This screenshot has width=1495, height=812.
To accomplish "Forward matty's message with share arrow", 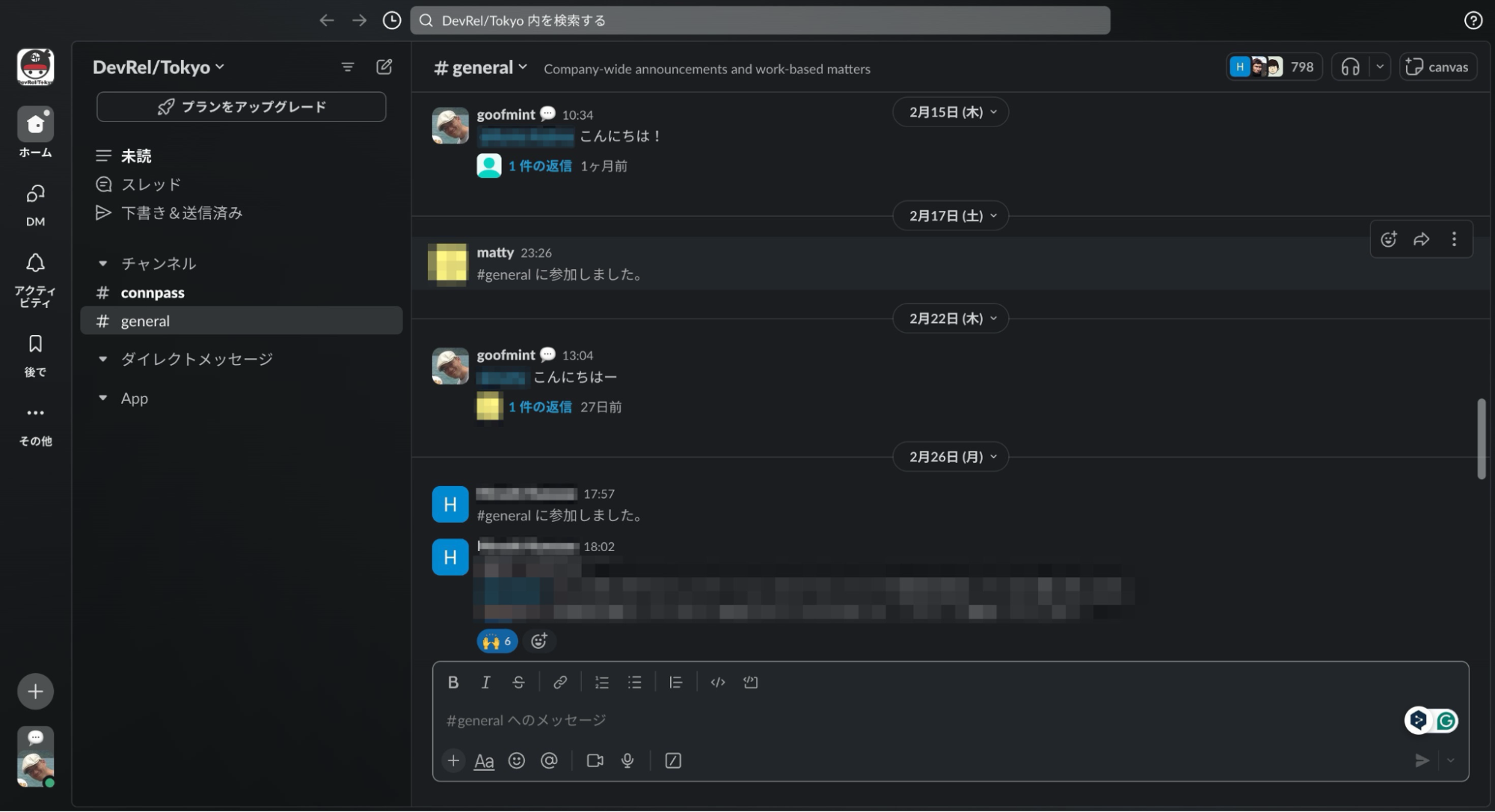I will tap(1422, 239).
